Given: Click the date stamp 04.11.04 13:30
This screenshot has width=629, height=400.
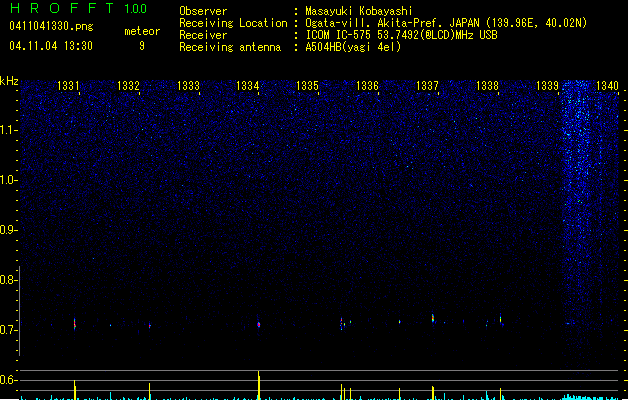Looking at the screenshot, I should 51,46.
